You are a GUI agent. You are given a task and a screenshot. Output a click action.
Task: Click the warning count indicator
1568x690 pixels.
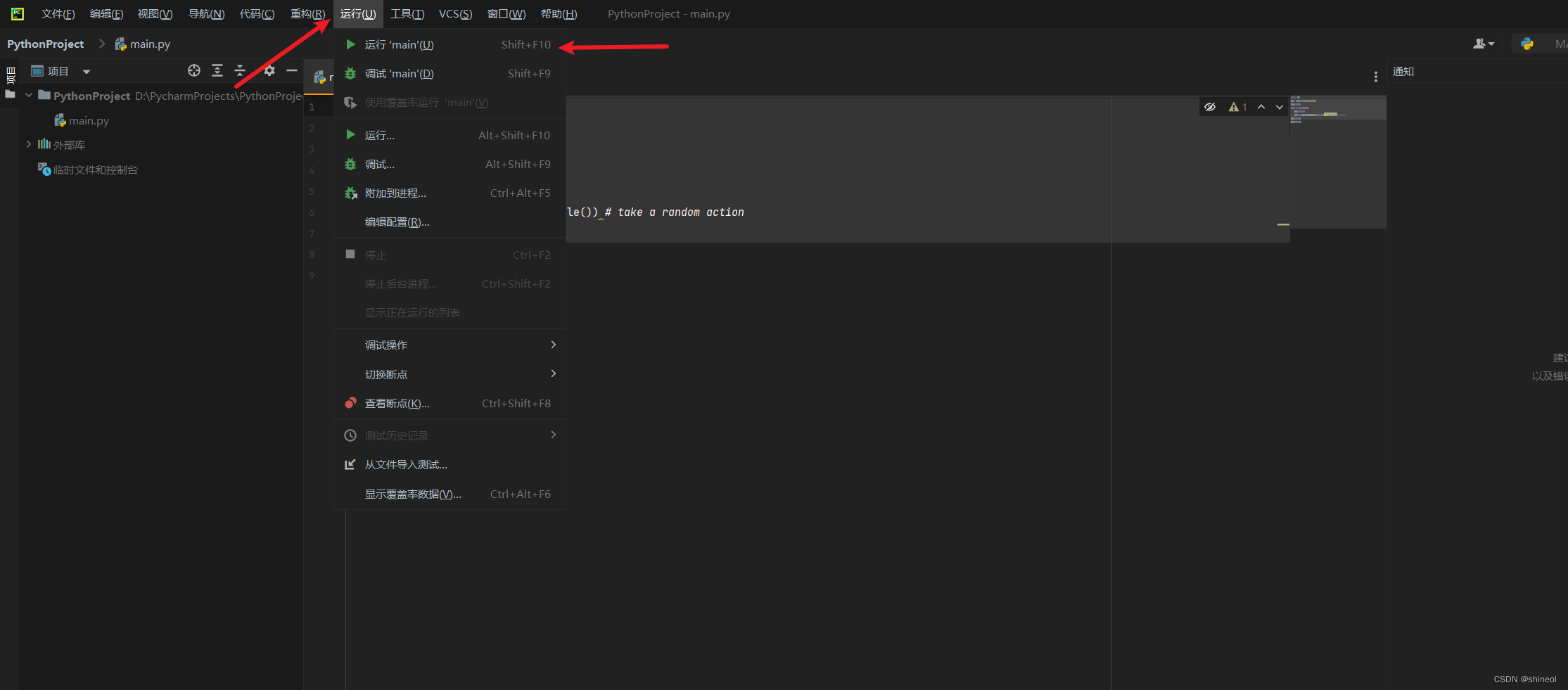1237,107
